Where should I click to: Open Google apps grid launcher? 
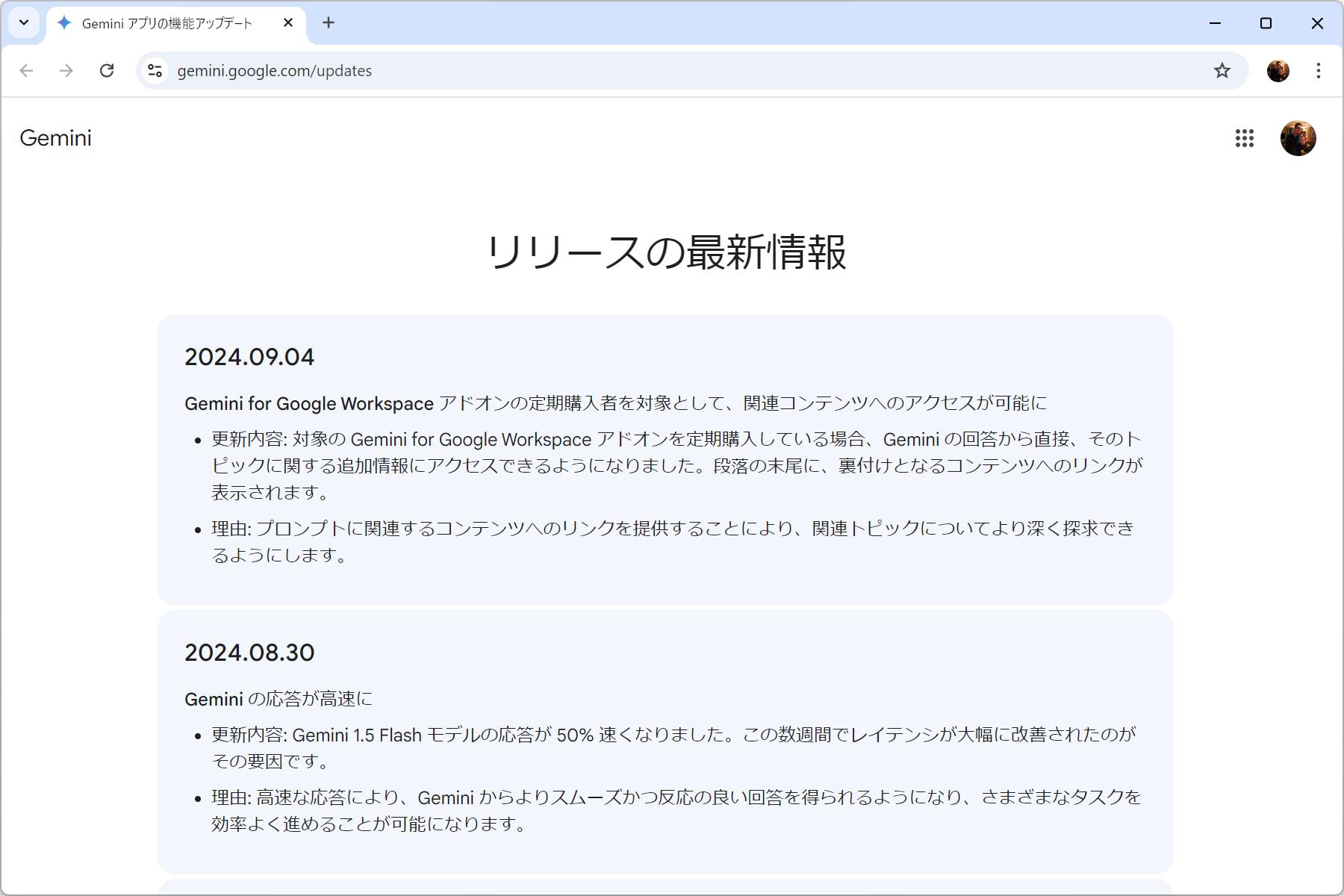click(x=1245, y=138)
